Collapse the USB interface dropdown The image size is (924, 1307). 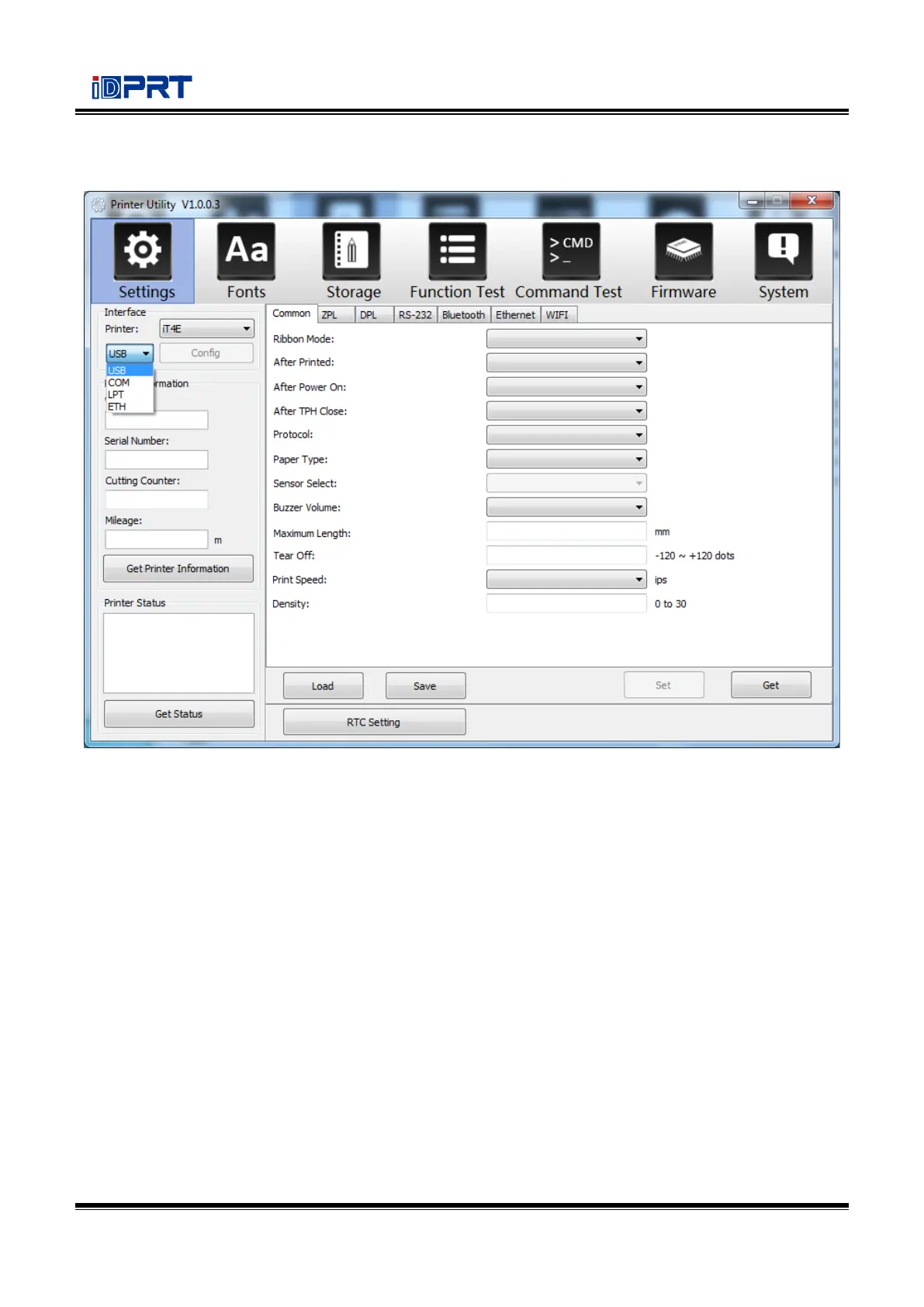[x=130, y=353]
